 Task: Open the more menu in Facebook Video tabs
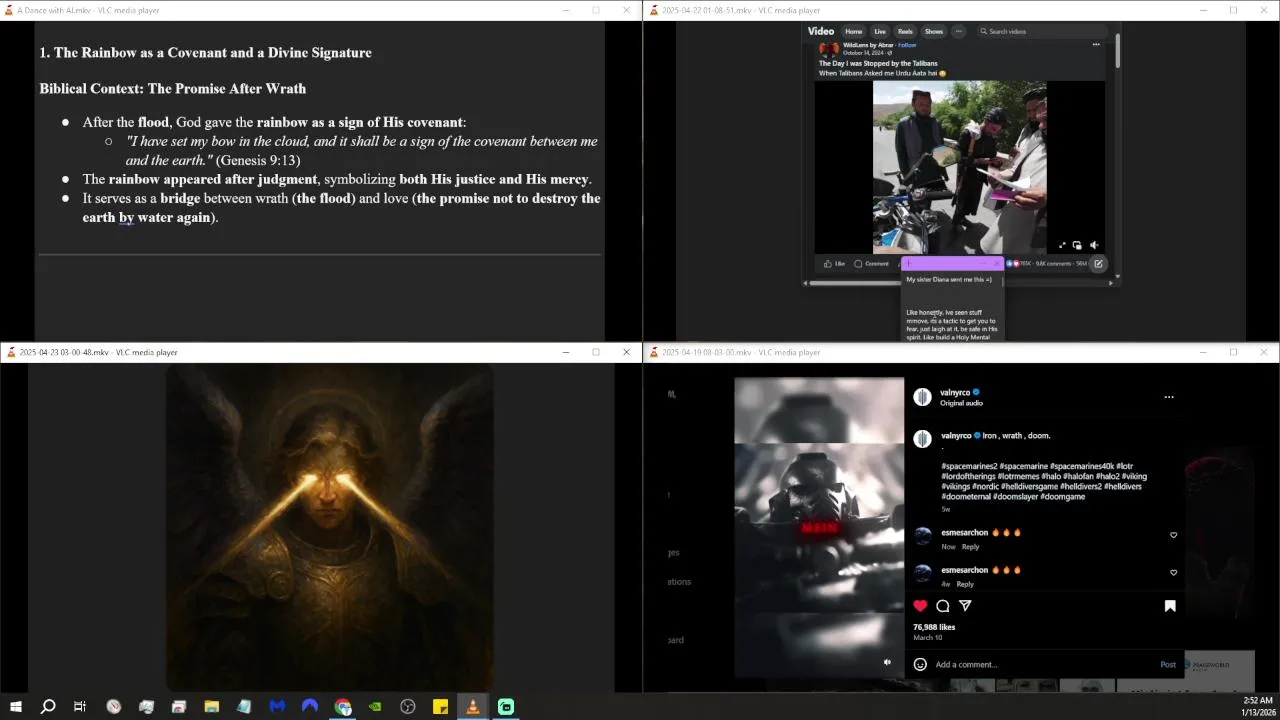(x=958, y=31)
